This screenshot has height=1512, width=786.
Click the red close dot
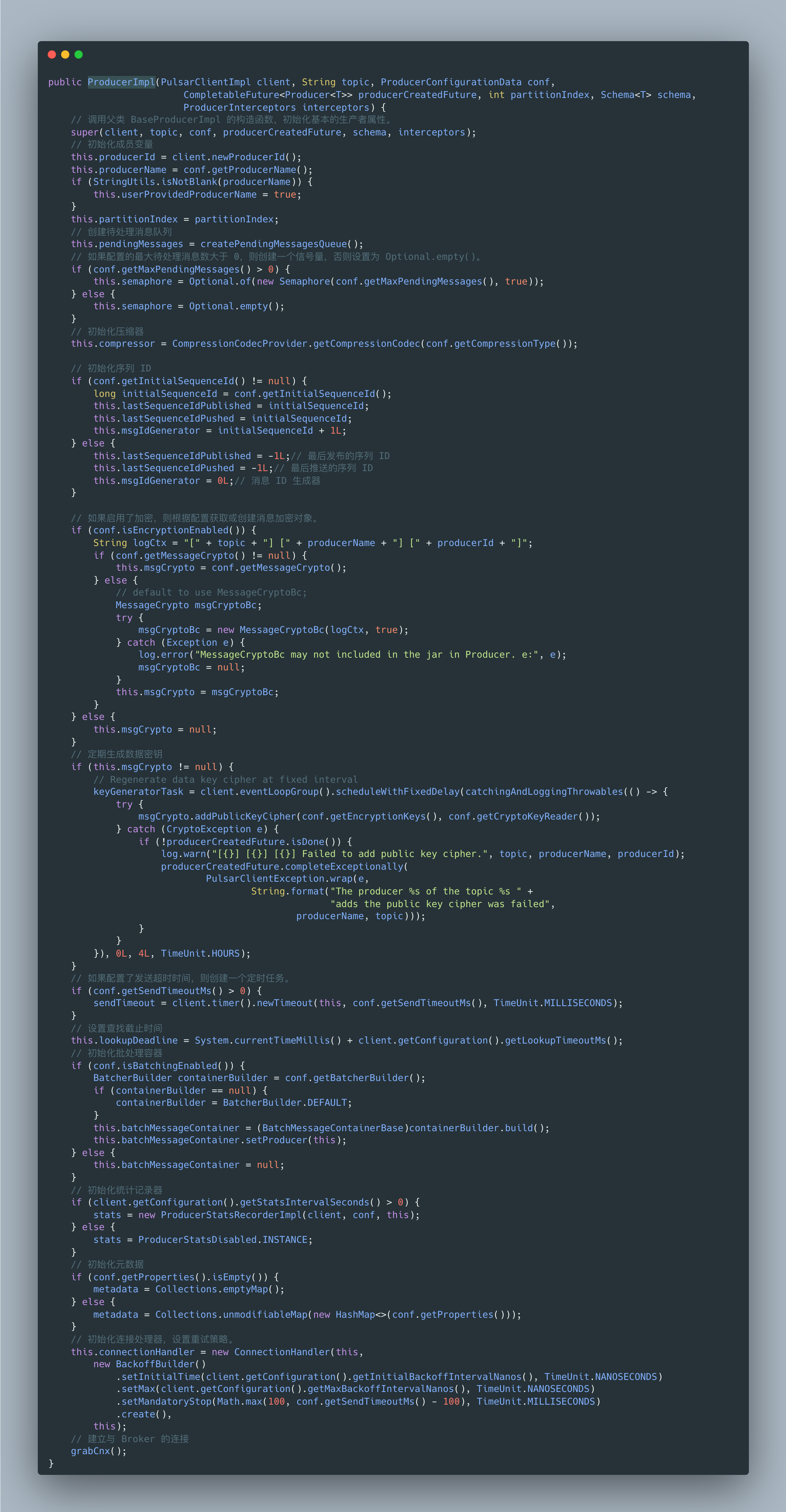point(52,55)
